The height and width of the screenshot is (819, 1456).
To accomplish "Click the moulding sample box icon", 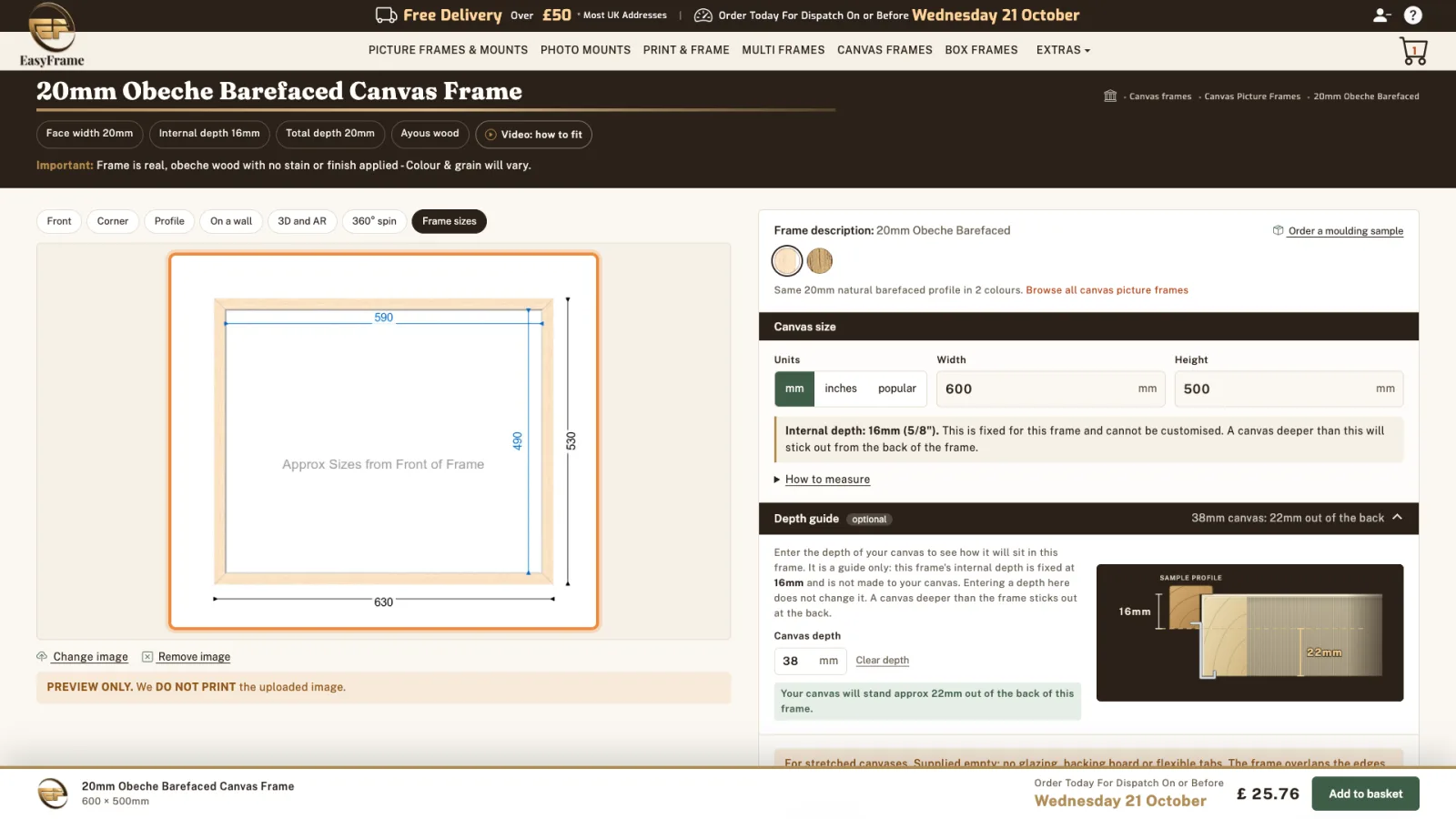I will (x=1278, y=230).
